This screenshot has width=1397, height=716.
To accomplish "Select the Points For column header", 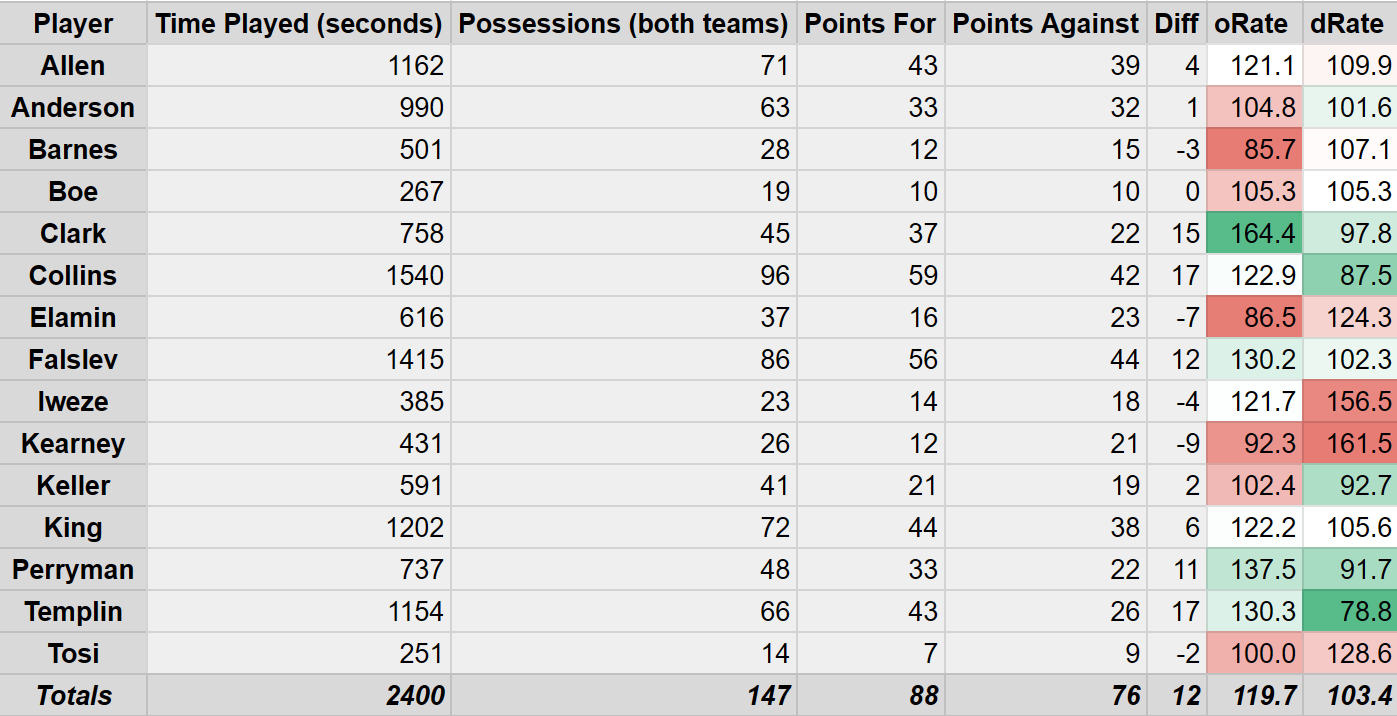I will [x=870, y=23].
